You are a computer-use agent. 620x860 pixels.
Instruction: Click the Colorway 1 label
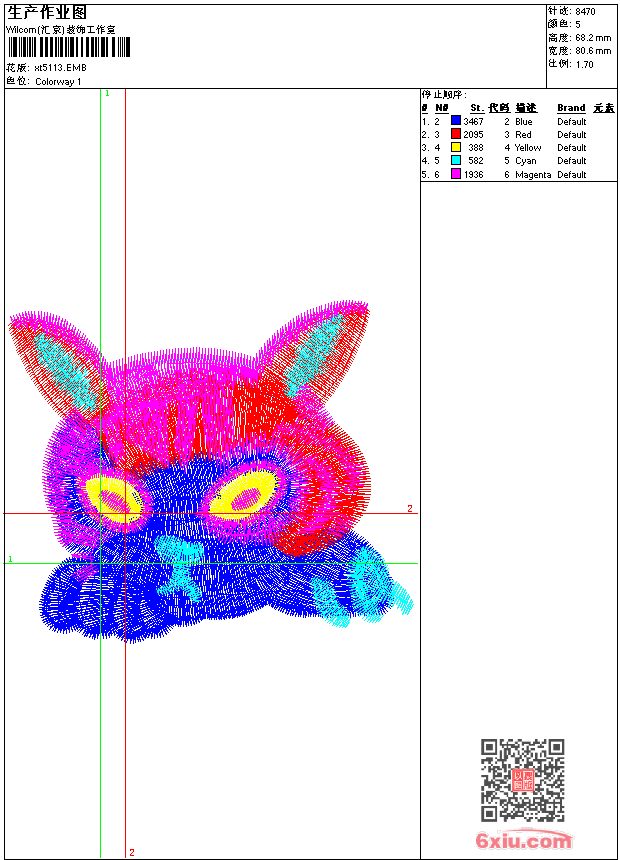point(58,82)
